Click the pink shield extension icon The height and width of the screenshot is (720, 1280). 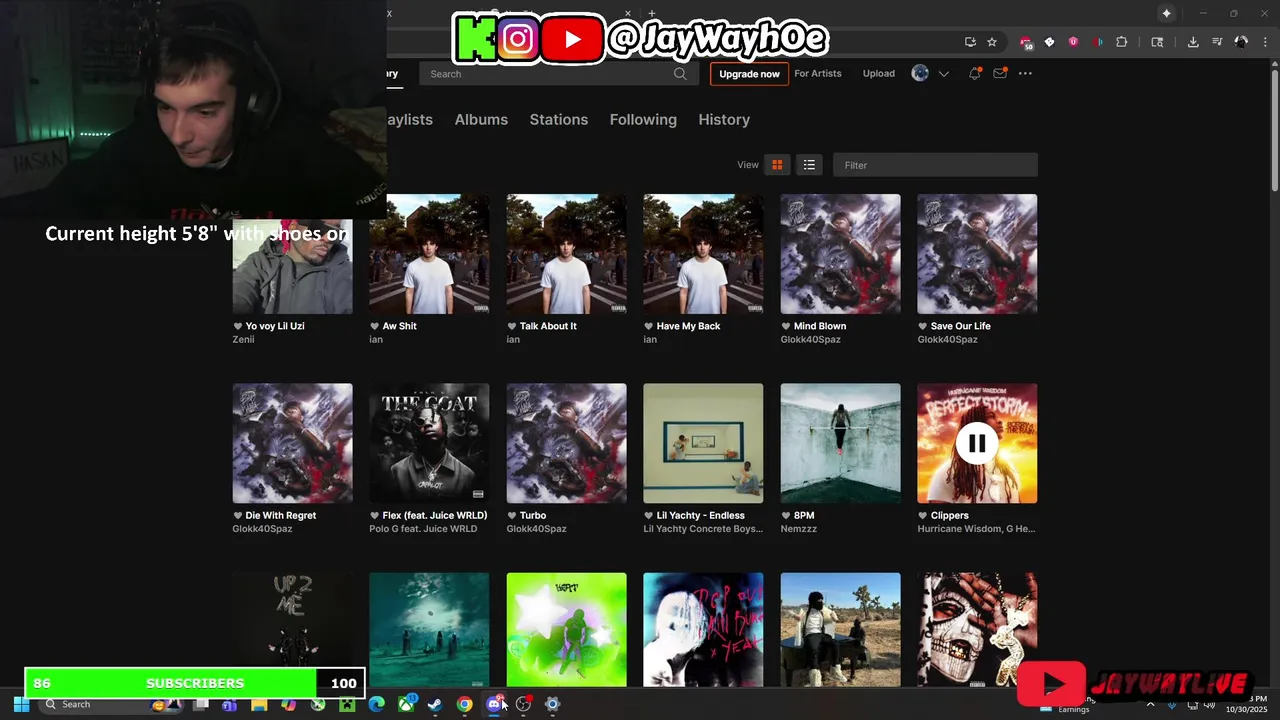(x=1073, y=42)
